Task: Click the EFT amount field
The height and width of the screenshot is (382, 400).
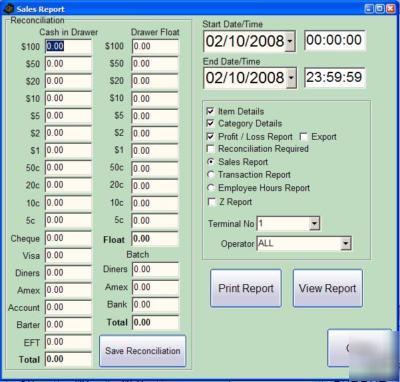Action: tap(68, 342)
